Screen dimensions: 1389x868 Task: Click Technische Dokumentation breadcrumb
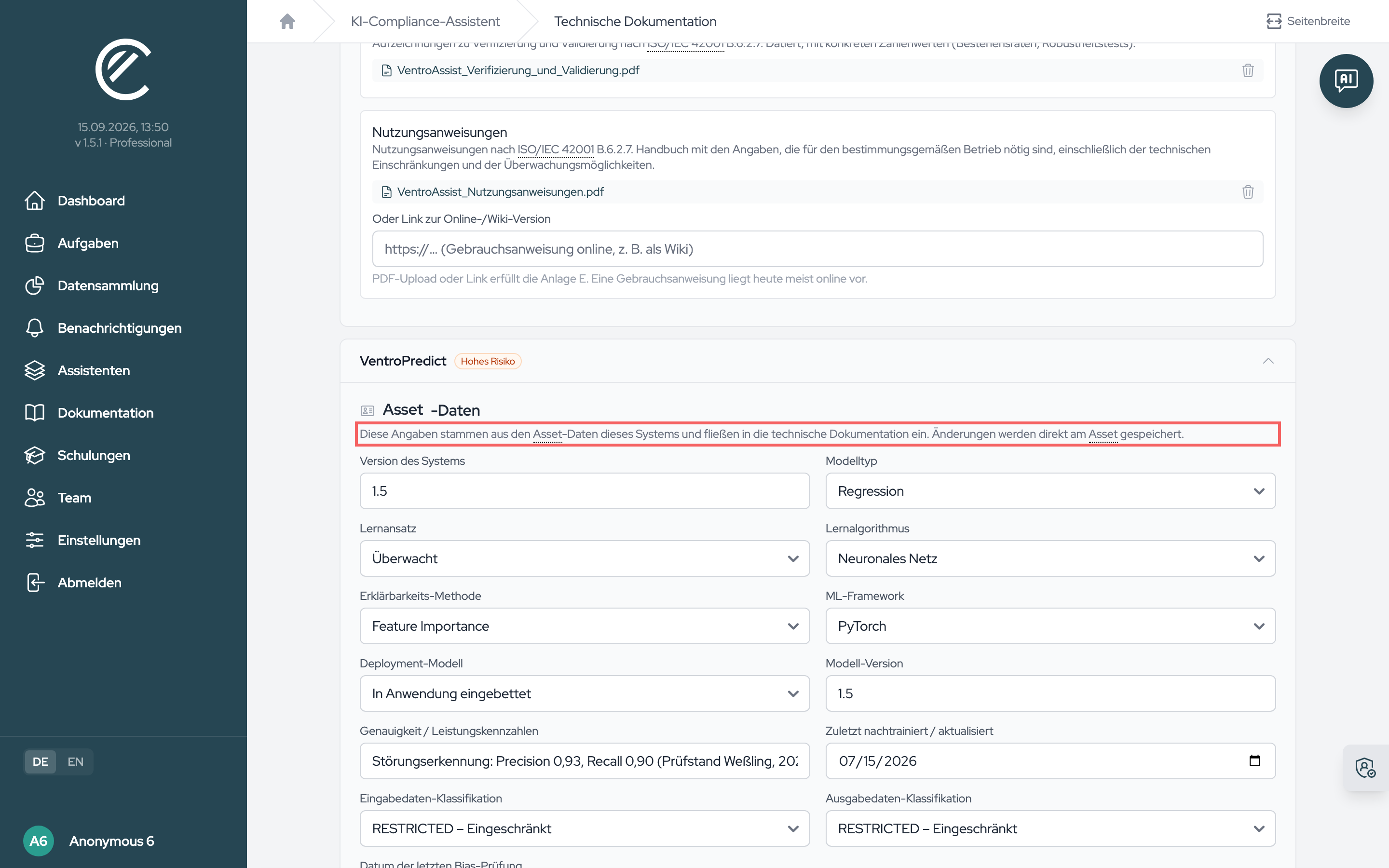coord(635,21)
